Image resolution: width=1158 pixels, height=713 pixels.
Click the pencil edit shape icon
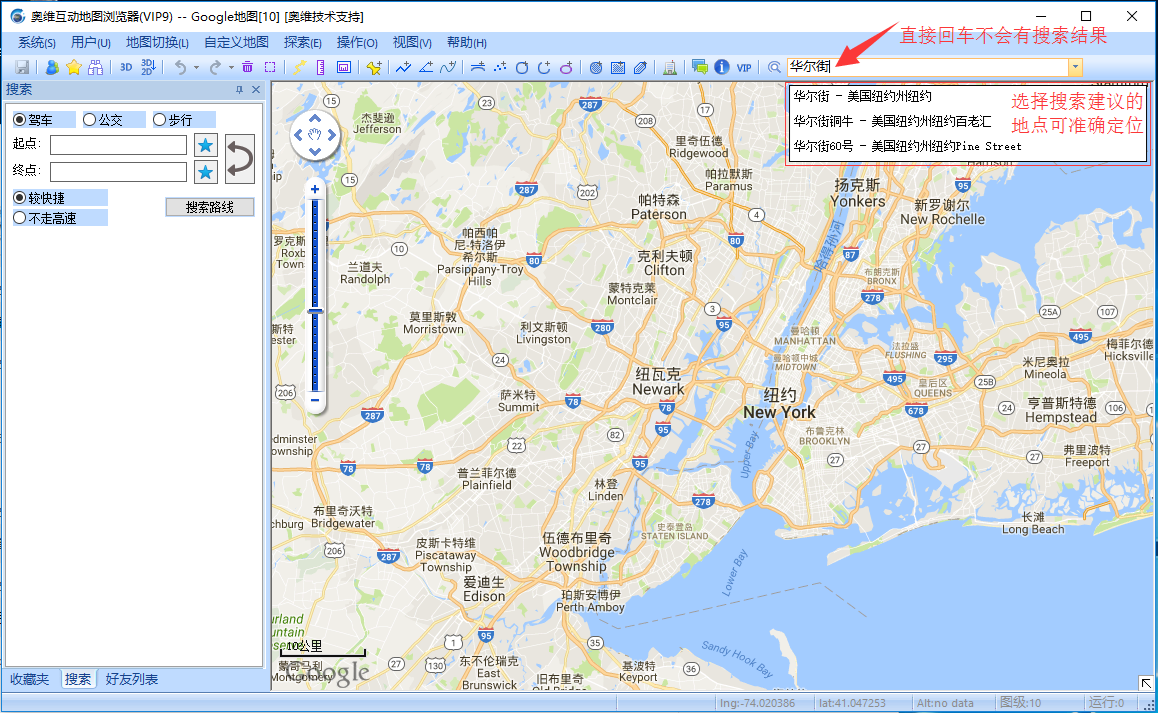point(640,67)
